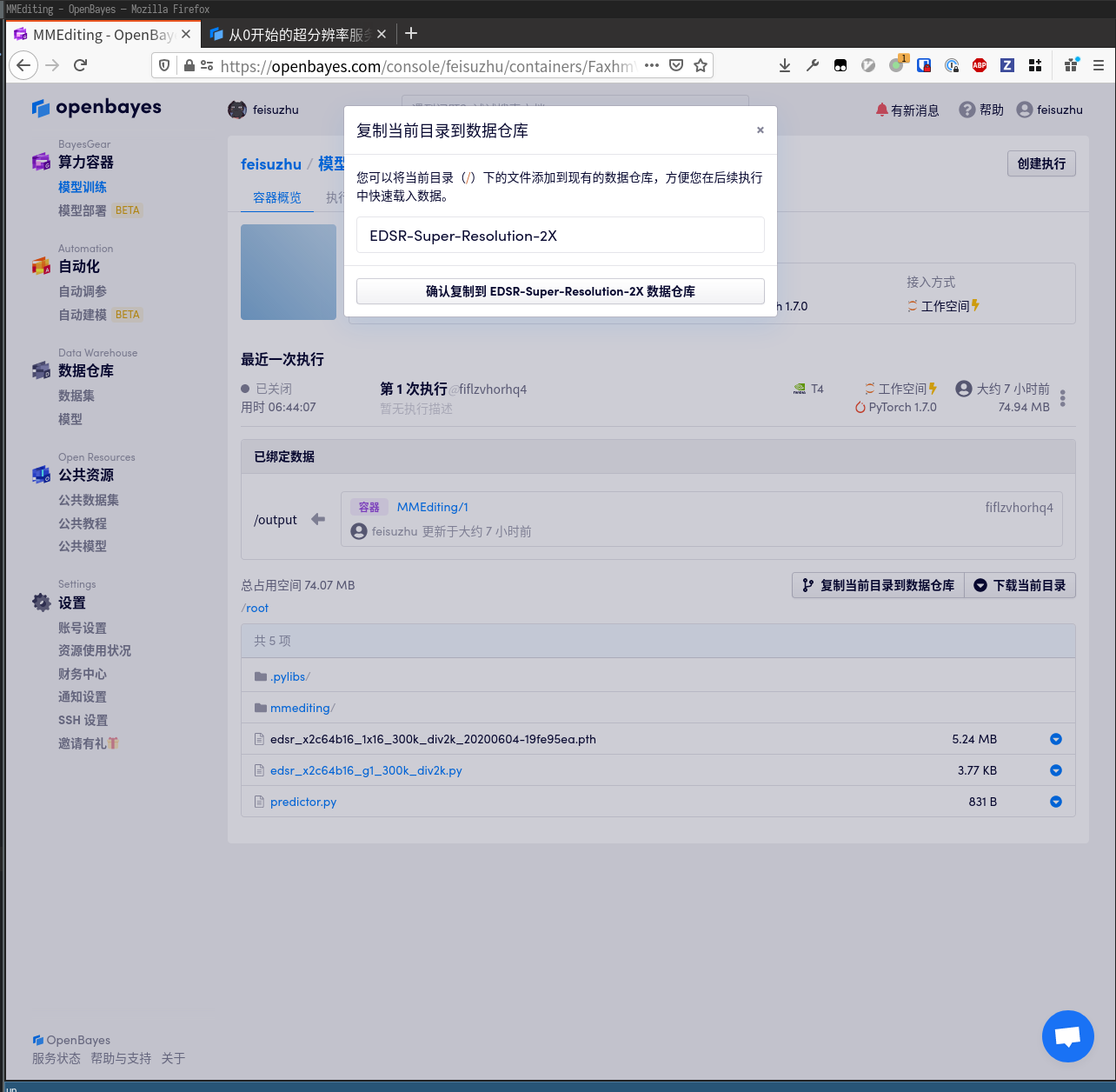
Task: Open the live chat bubble
Action: (x=1067, y=1035)
